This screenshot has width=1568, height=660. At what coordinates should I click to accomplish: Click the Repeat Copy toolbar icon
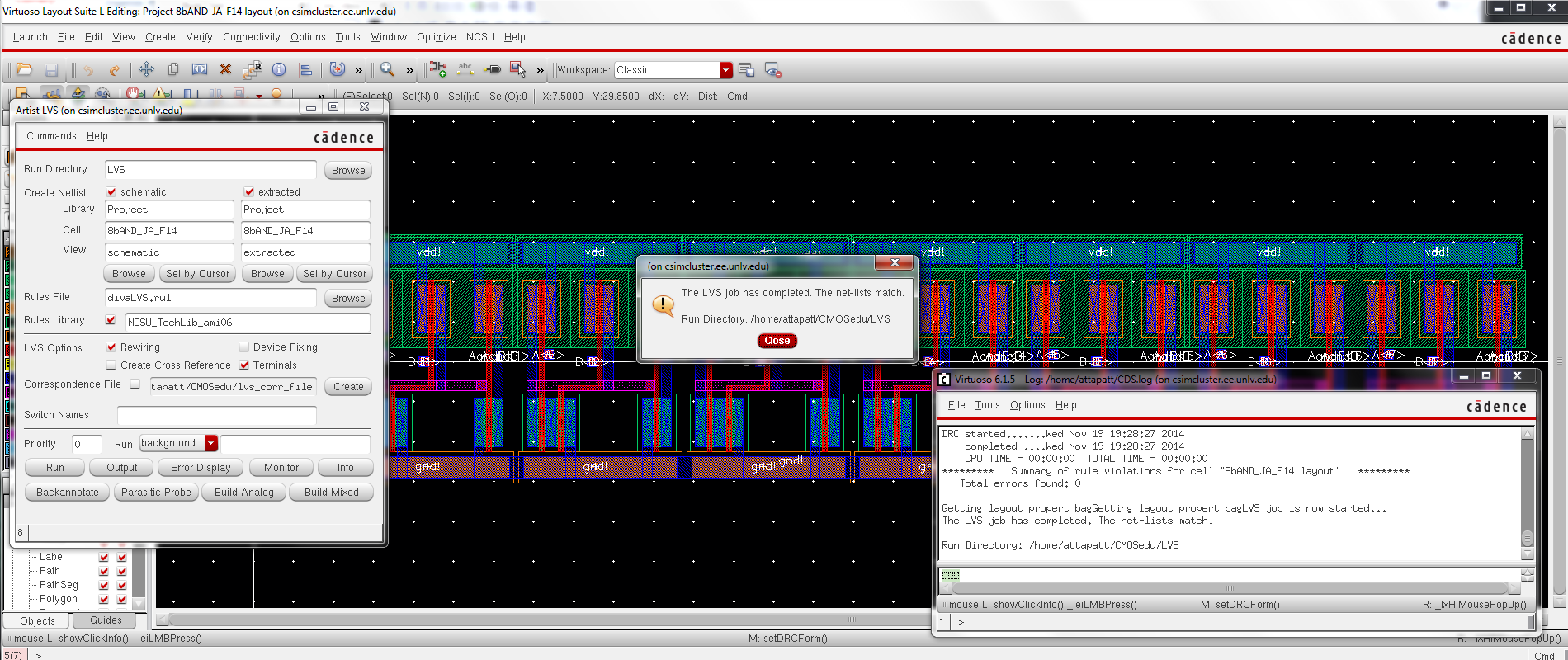[x=252, y=69]
